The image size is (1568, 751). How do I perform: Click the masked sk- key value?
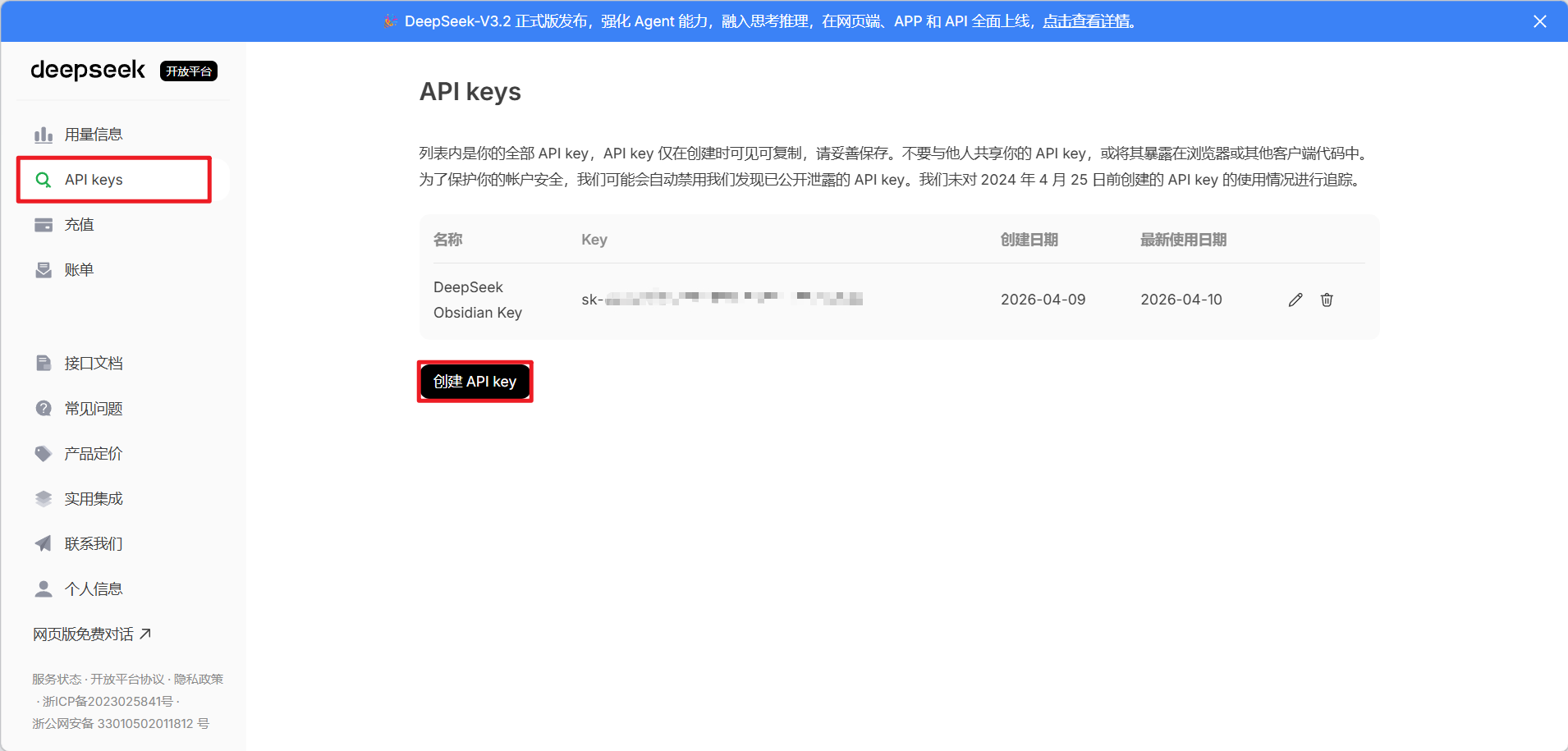click(722, 300)
